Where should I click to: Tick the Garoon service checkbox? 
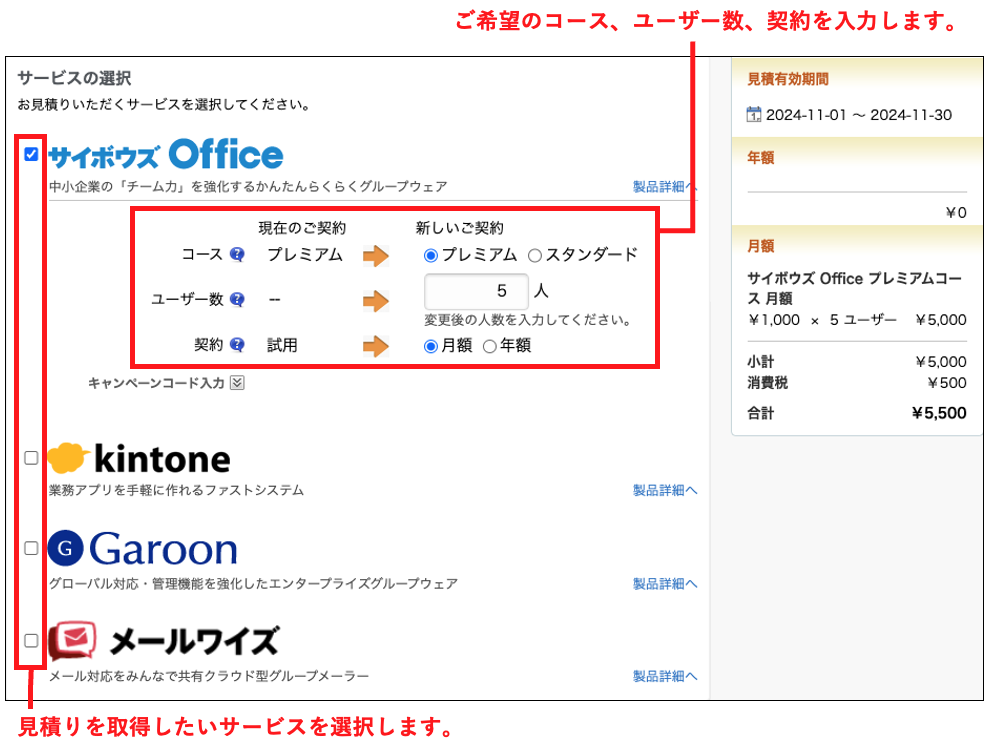tap(31, 548)
